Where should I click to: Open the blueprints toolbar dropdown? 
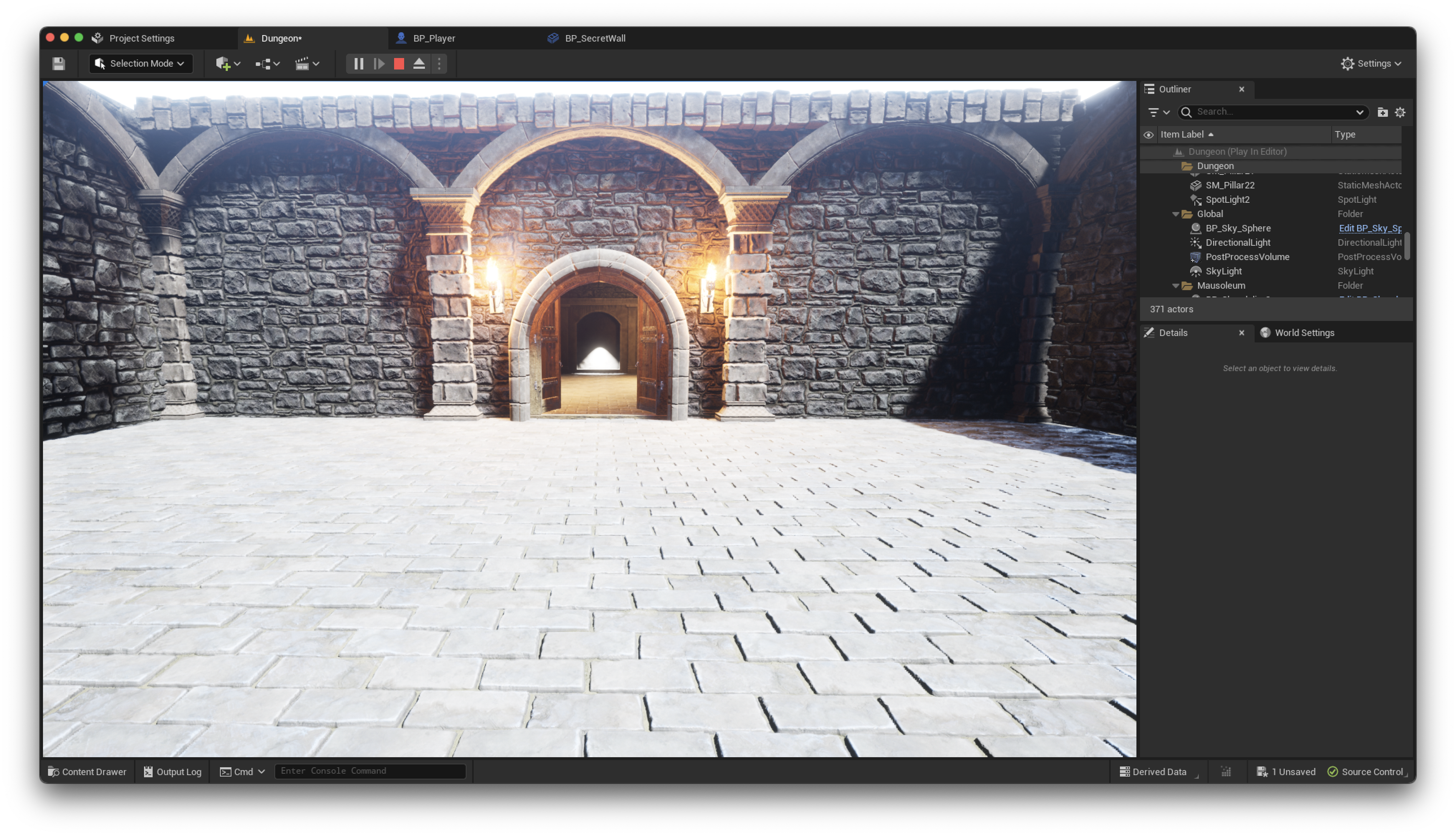pyautogui.click(x=267, y=64)
